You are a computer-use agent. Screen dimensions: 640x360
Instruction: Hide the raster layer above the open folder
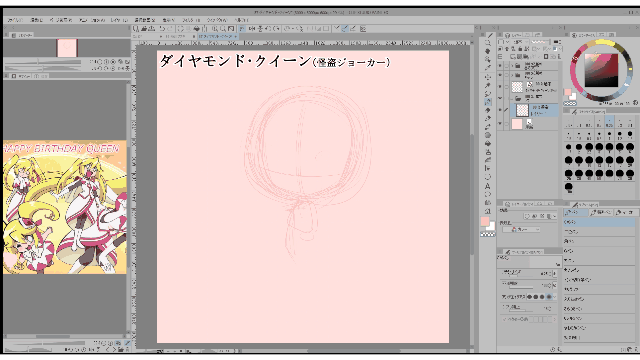(x=500, y=87)
